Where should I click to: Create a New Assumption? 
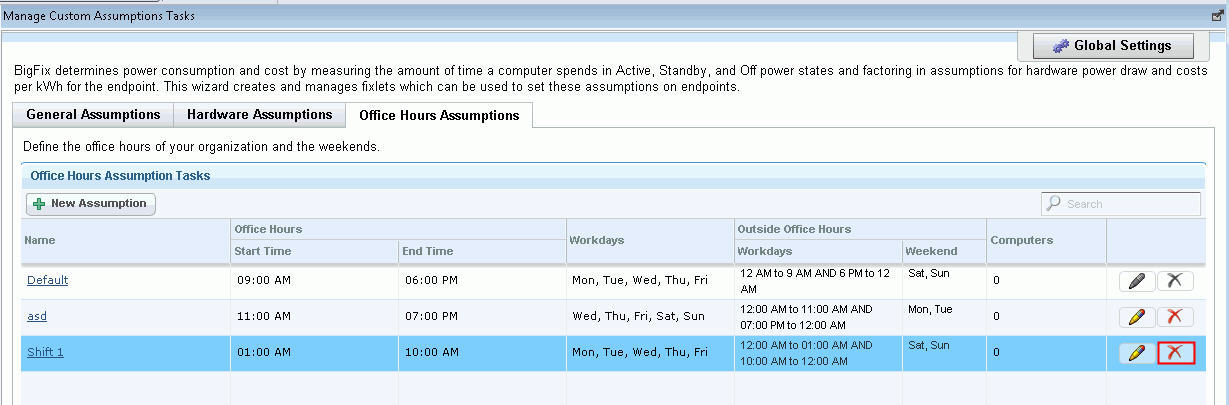point(90,204)
